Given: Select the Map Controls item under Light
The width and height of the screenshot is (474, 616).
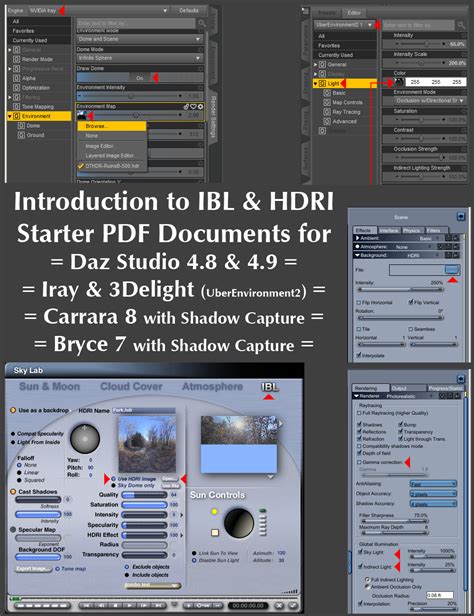Looking at the screenshot, I should coord(347,103).
